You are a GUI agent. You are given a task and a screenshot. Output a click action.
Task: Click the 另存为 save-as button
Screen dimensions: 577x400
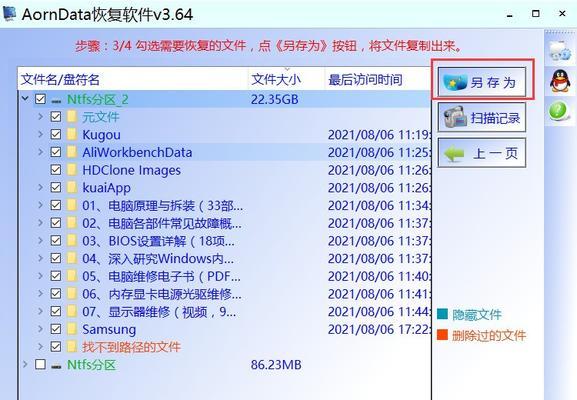pos(482,82)
